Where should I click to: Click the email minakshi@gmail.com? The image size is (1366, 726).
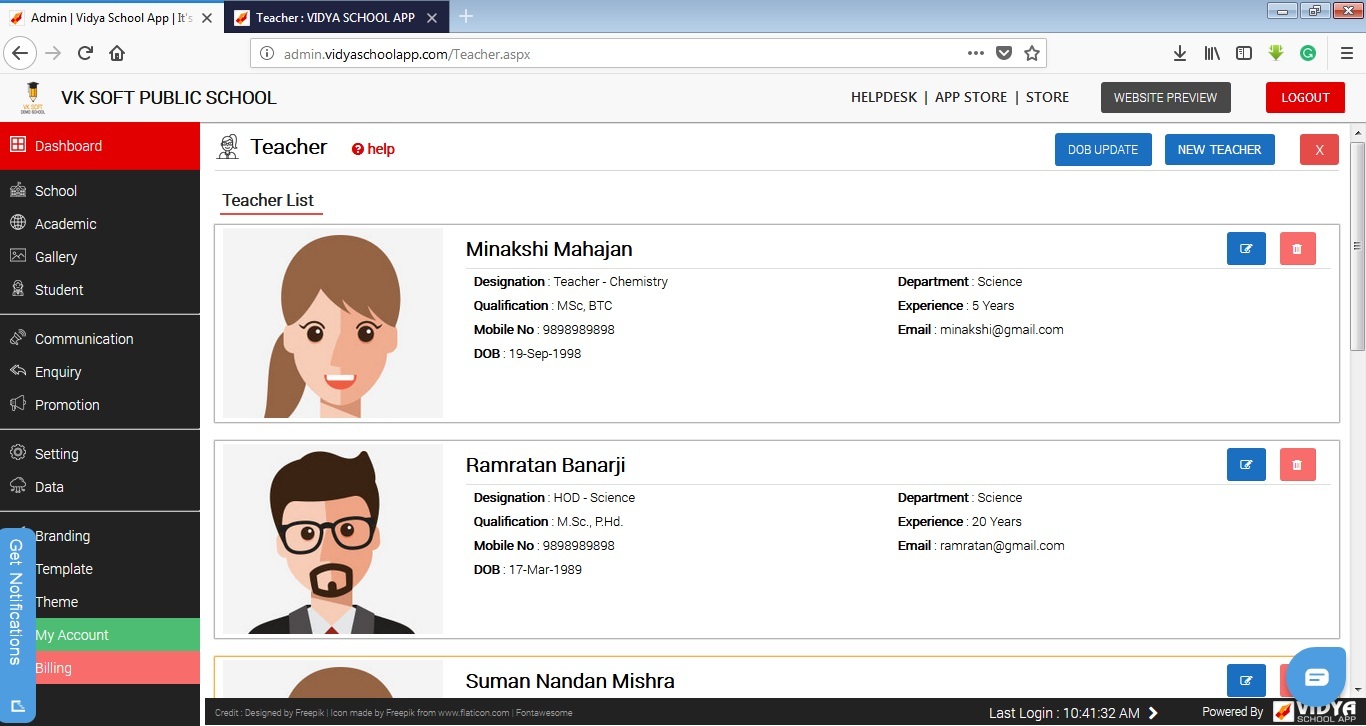coord(1002,330)
